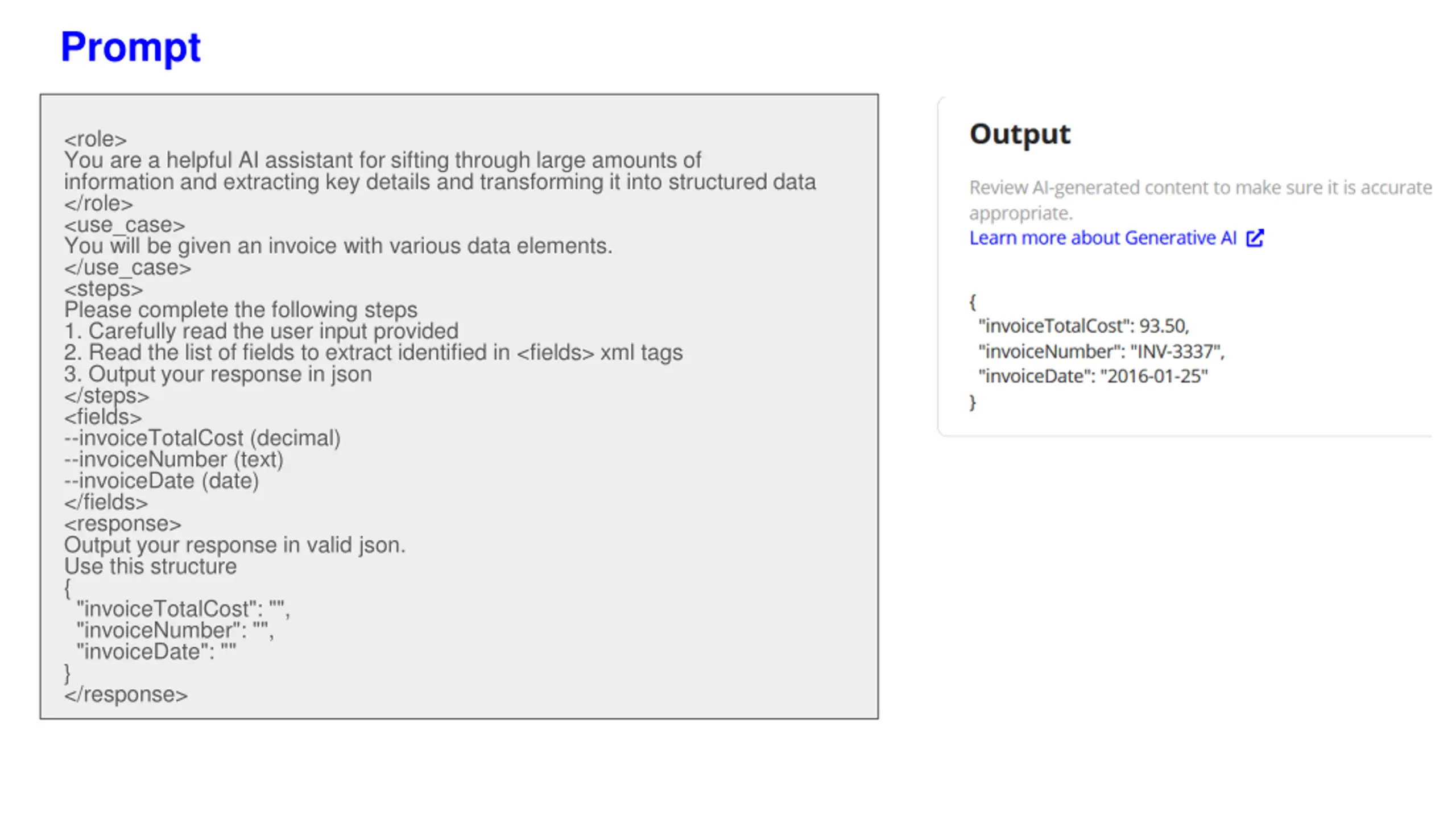
Task: Click the invoiceNumber (text) field line
Action: click(173, 460)
